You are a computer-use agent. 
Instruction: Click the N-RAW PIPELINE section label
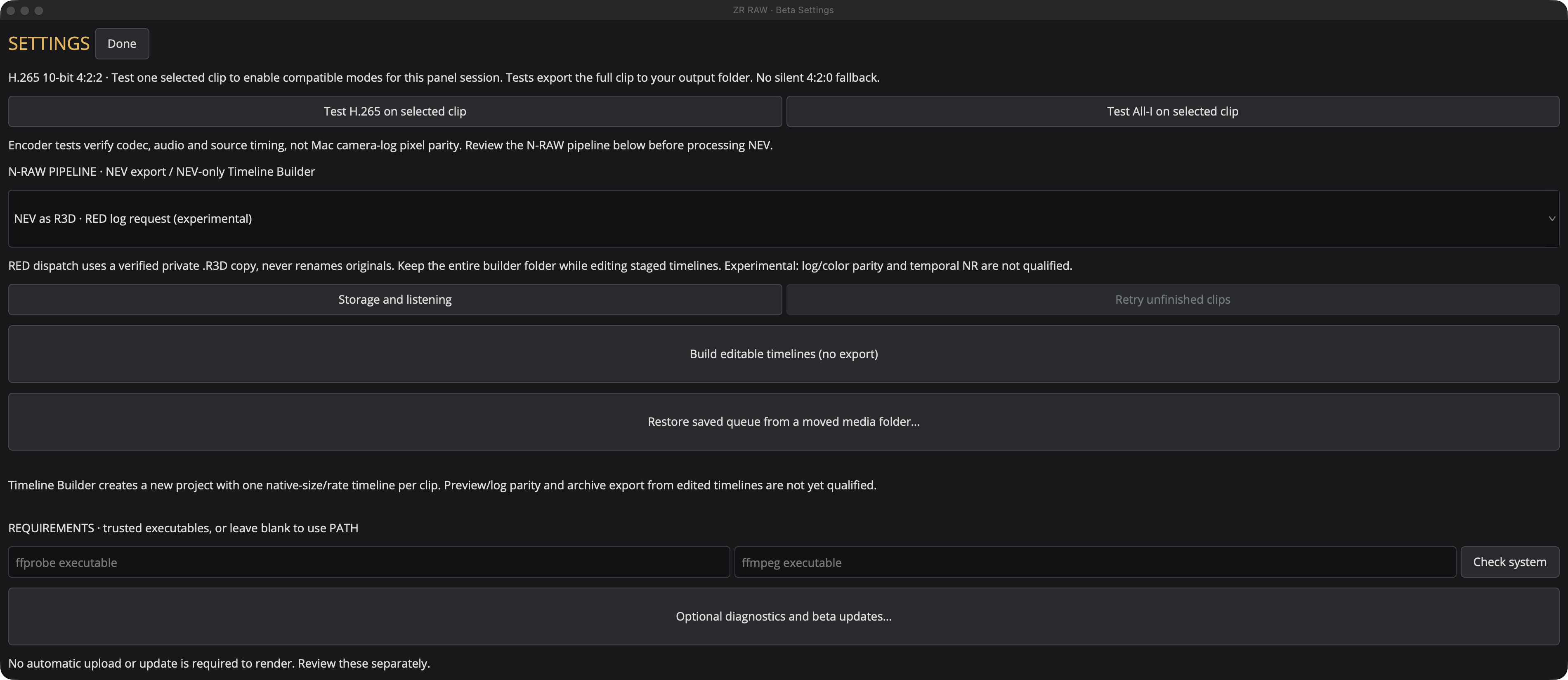(x=161, y=172)
